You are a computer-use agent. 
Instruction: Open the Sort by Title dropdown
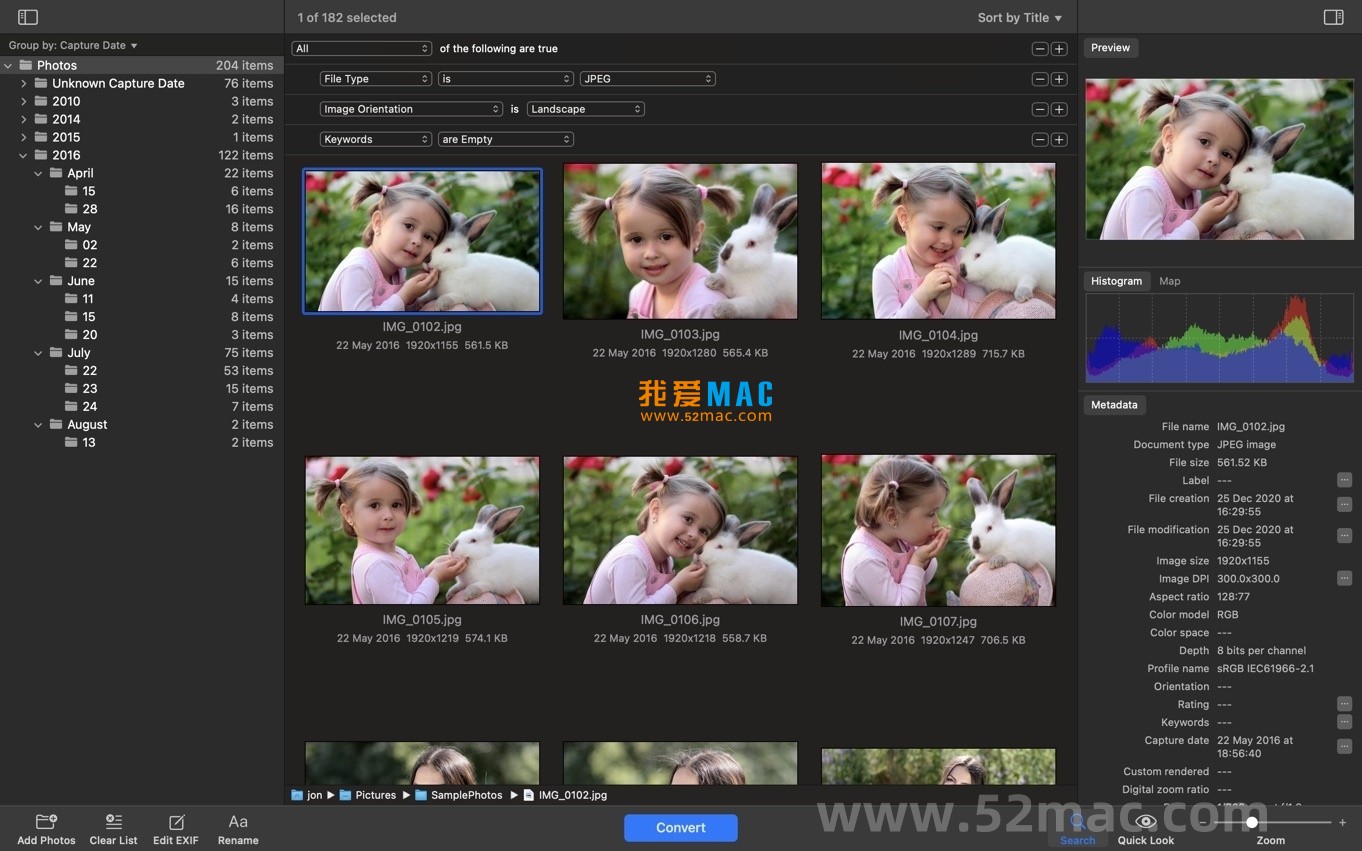(x=1018, y=17)
